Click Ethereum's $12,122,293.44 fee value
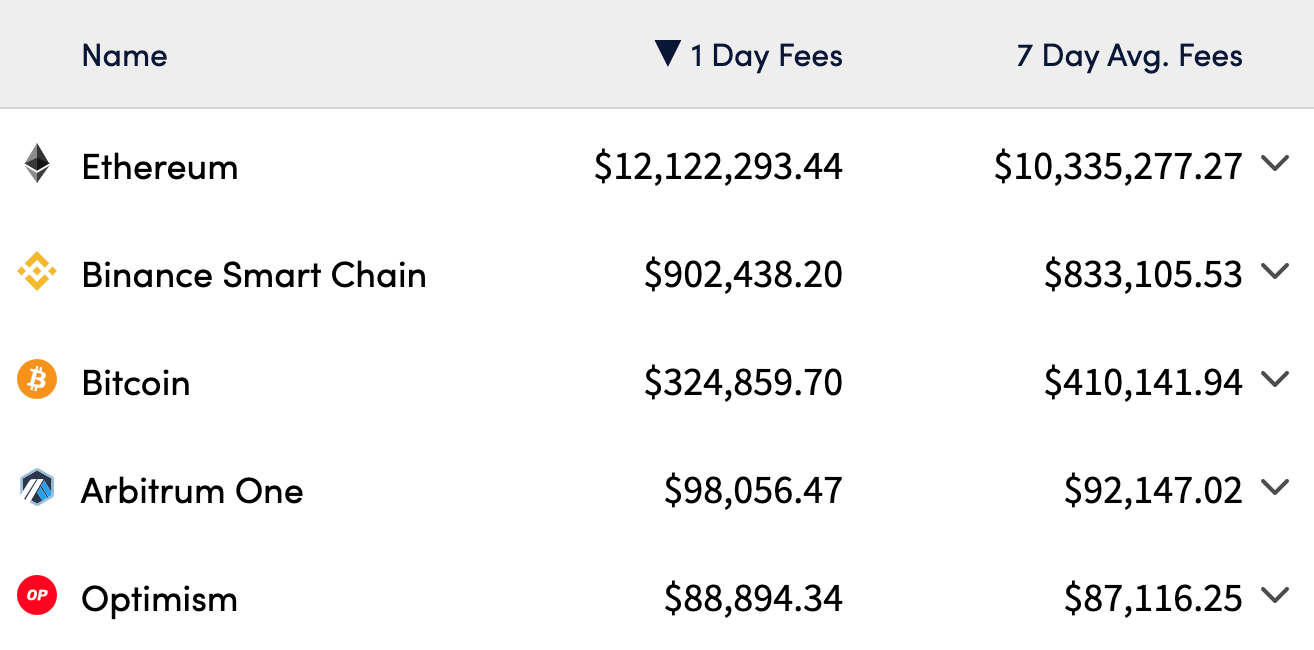 pos(718,167)
